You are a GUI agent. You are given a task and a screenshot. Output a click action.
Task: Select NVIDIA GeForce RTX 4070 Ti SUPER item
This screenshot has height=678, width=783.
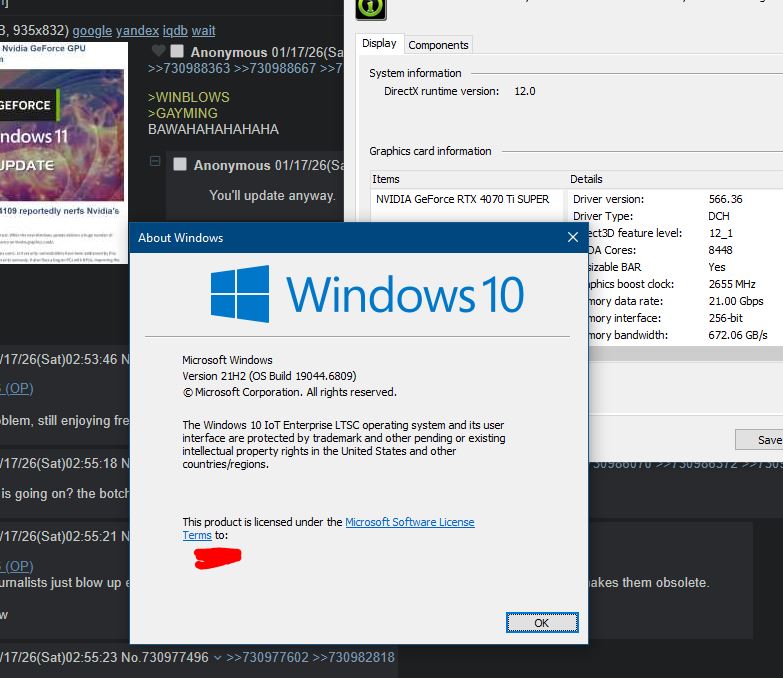[x=462, y=199]
